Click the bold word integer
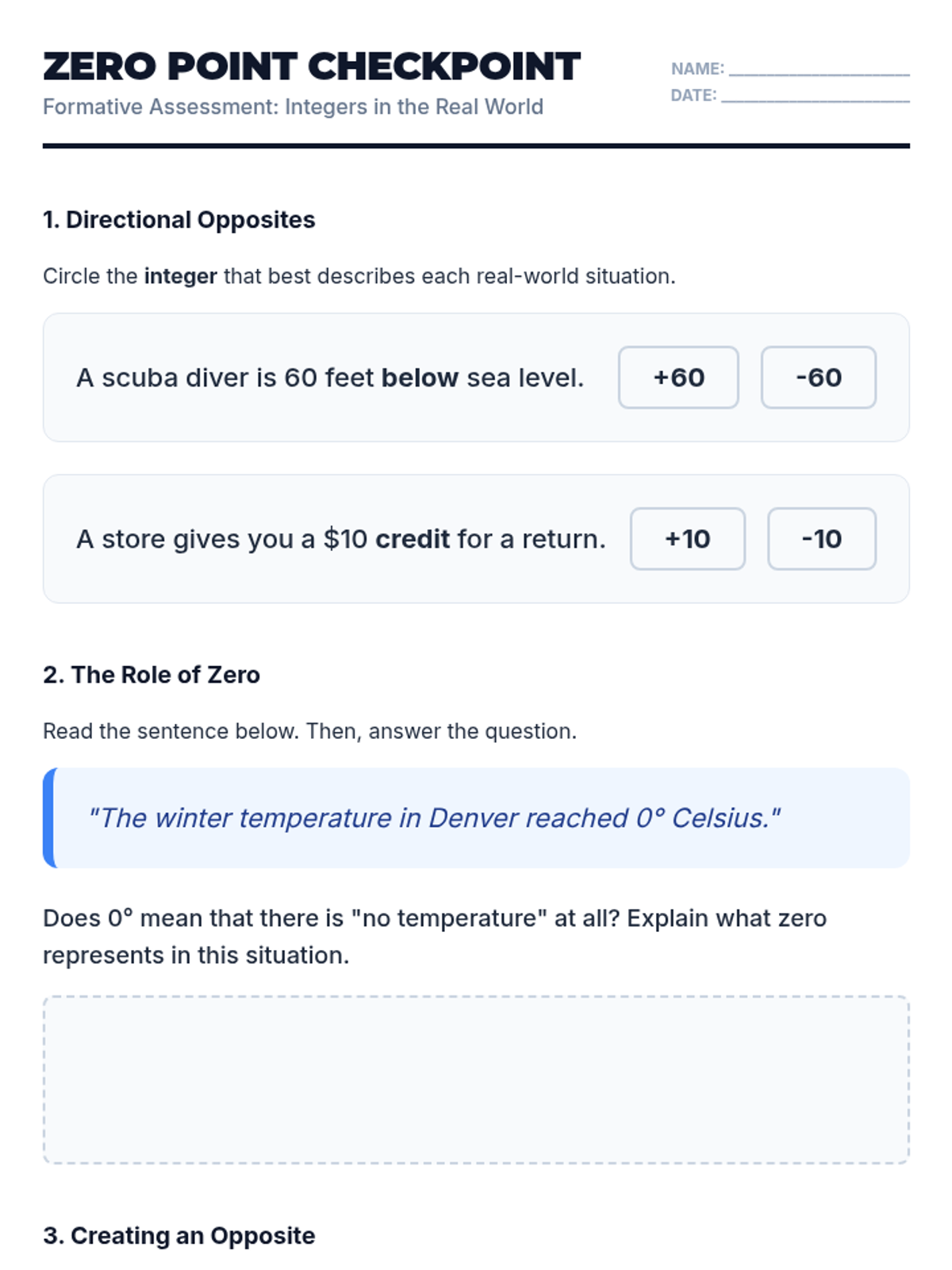The height and width of the screenshot is (1270, 952). [x=180, y=276]
